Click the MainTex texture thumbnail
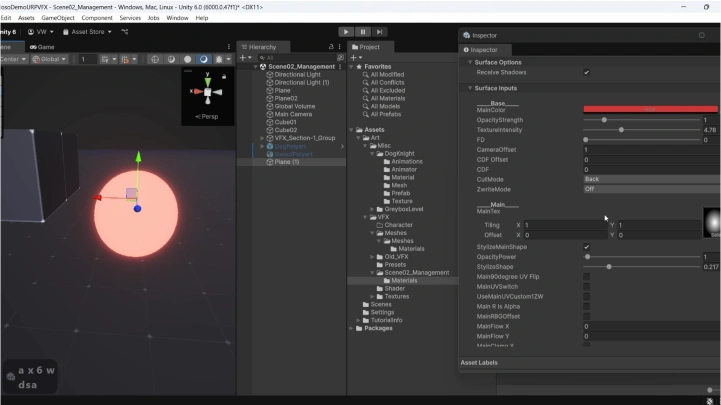 click(x=712, y=222)
